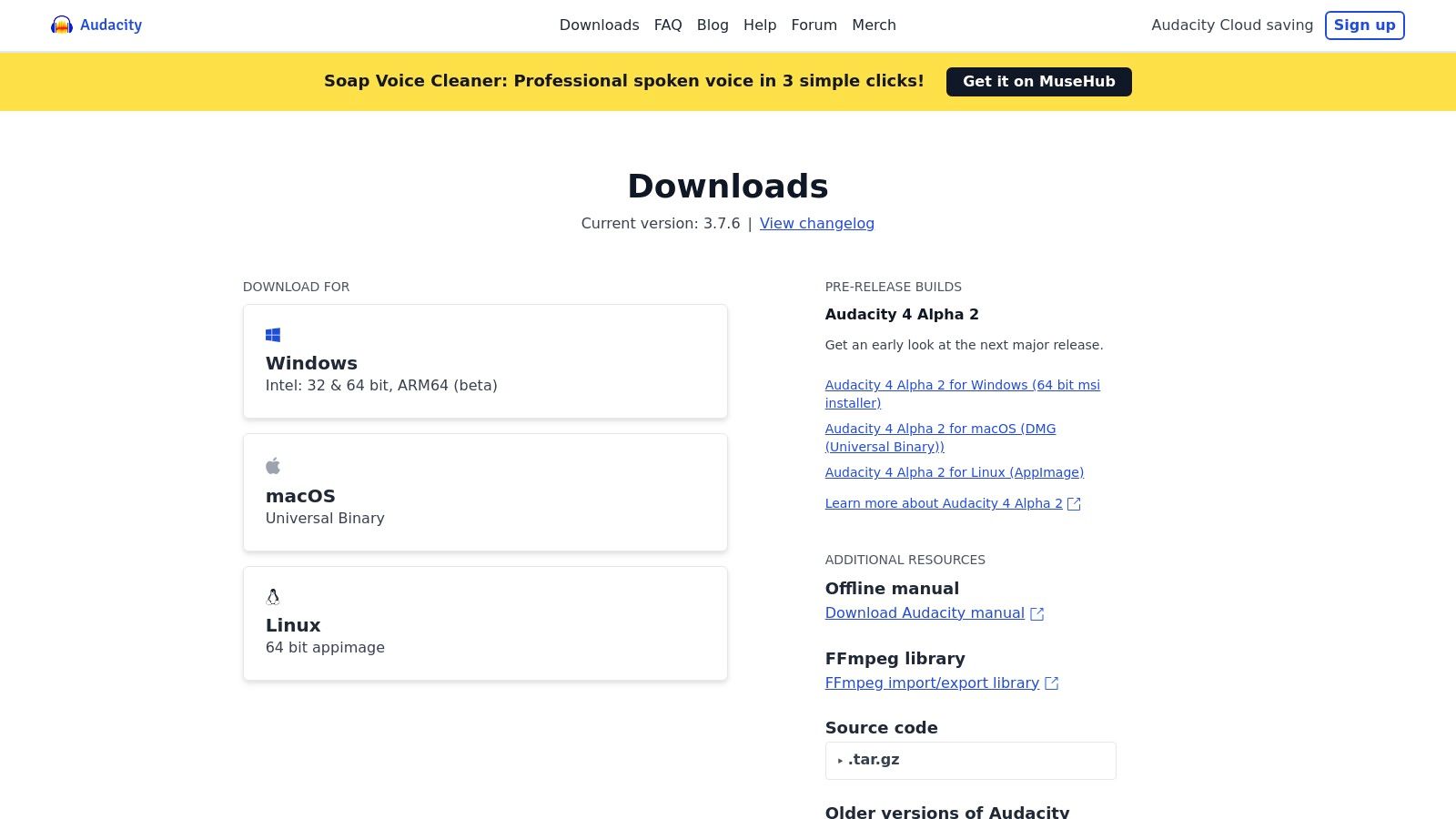This screenshot has width=1456, height=819.
Task: Click the Offline manual heading
Action: coord(892,589)
